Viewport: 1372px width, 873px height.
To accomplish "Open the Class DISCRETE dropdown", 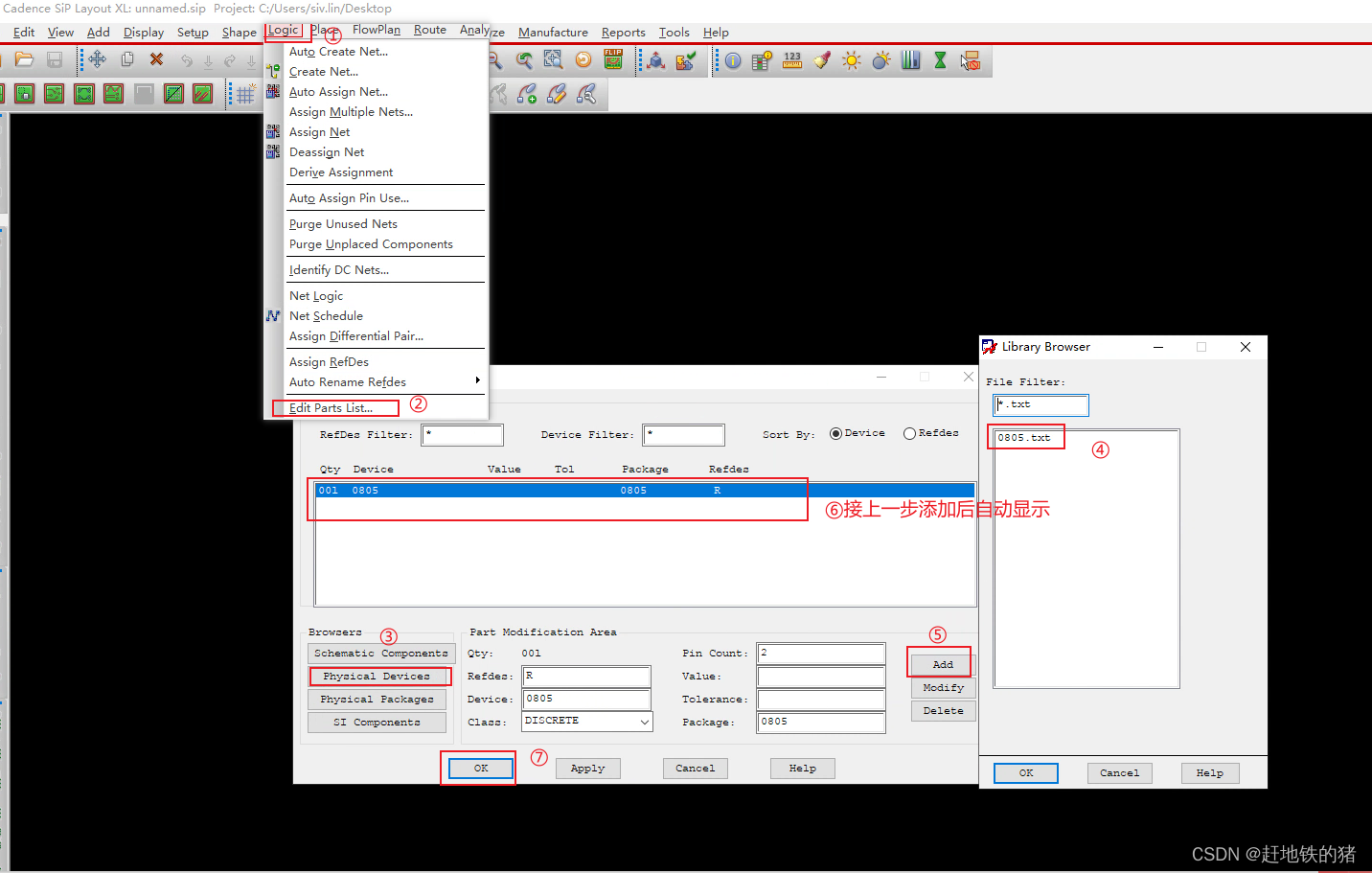I will pyautogui.click(x=644, y=722).
